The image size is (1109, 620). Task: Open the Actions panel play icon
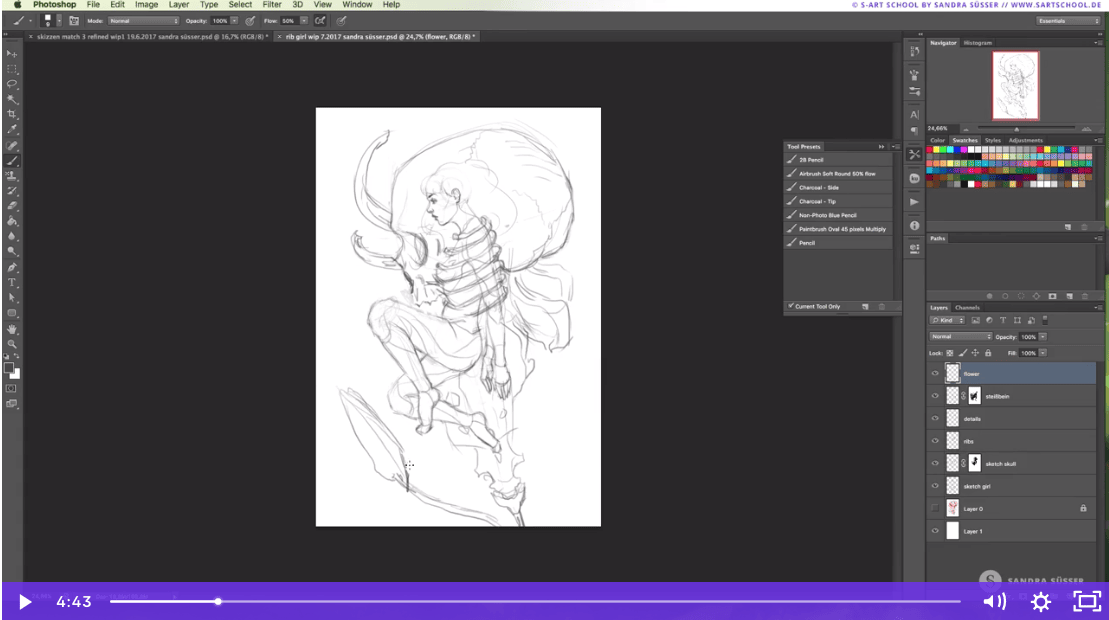pos(915,202)
